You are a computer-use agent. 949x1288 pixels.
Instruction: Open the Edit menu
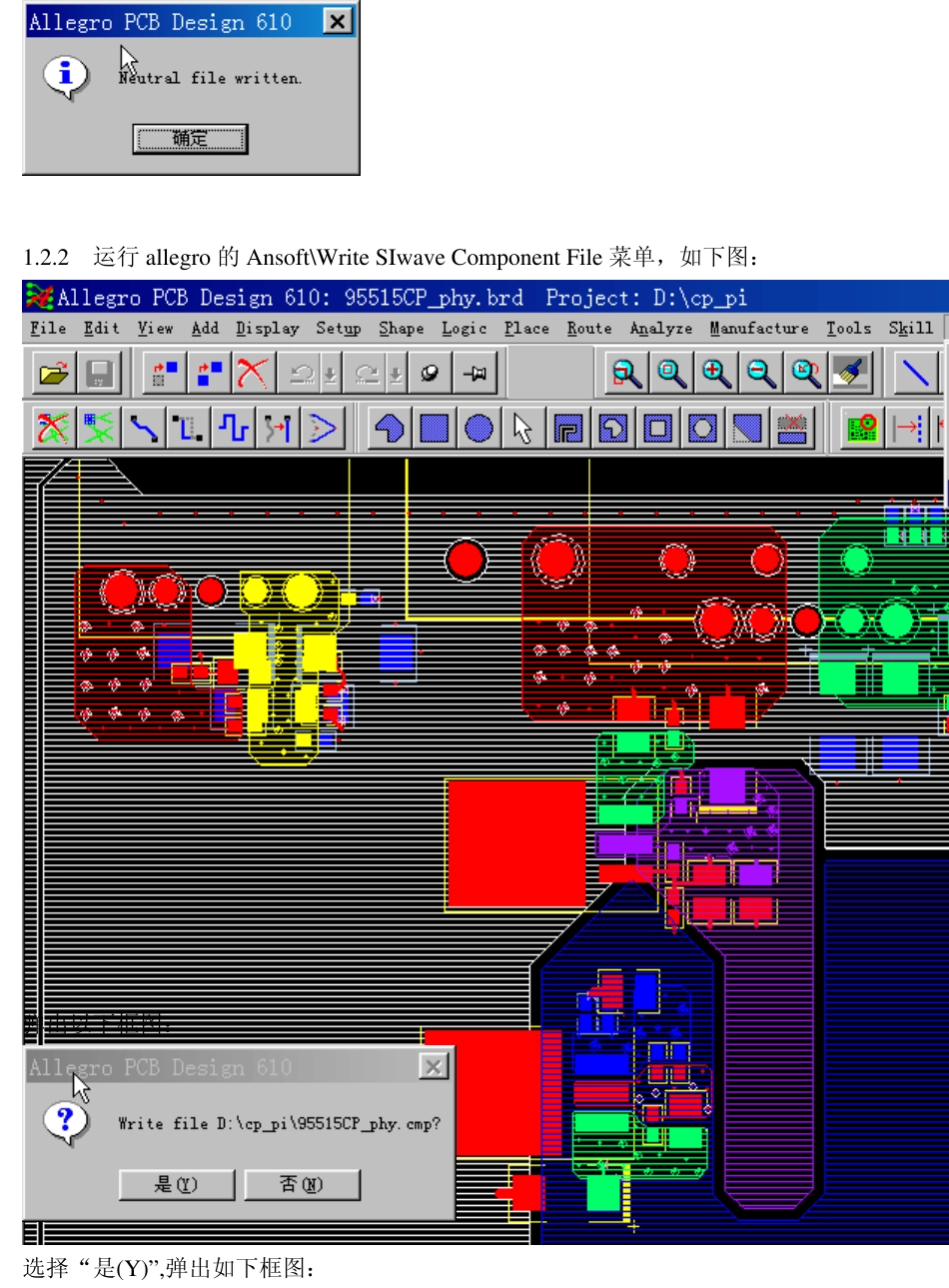[x=101, y=329]
